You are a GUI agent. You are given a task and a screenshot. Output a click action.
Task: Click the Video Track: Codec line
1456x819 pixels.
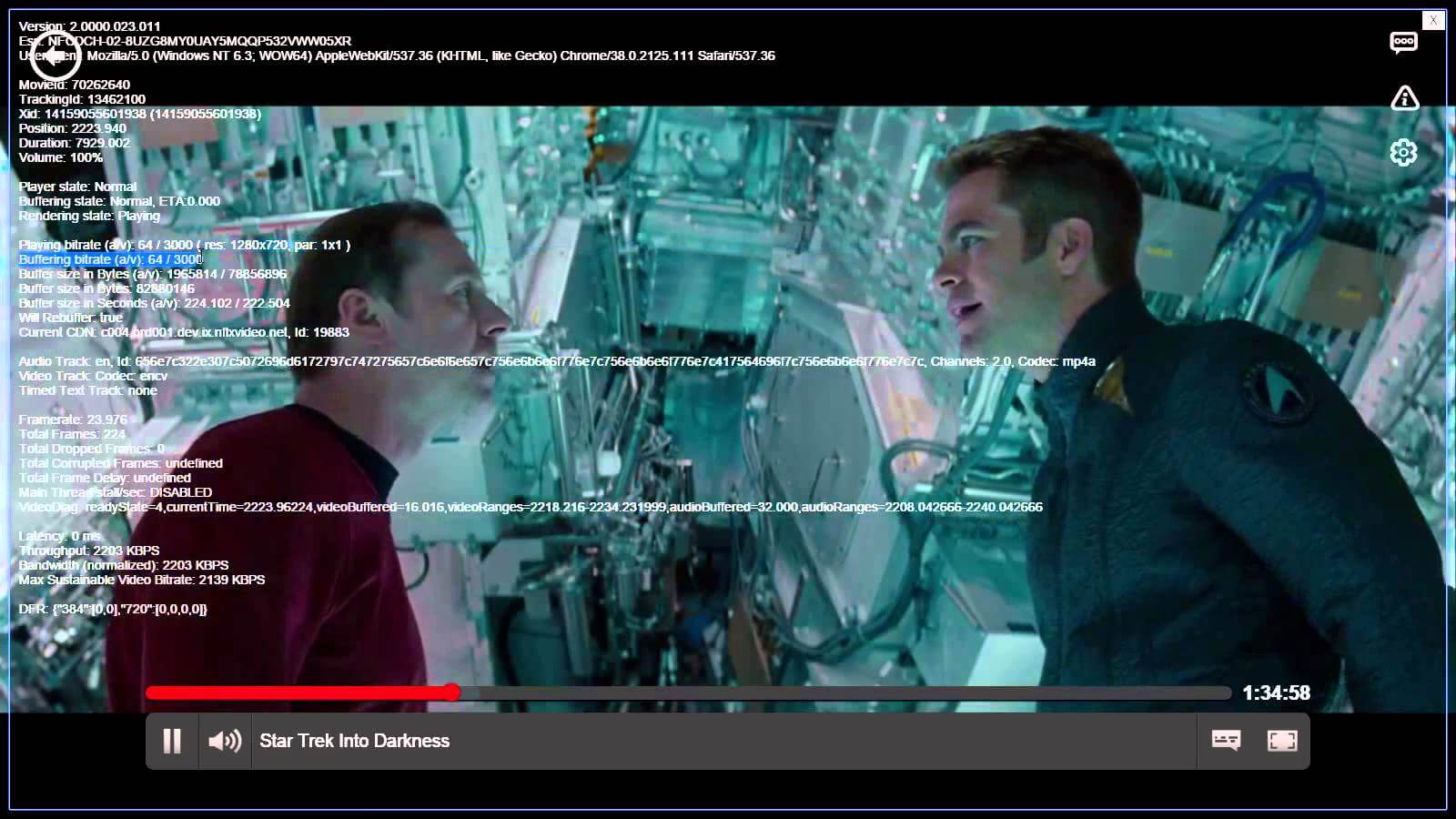(94, 376)
